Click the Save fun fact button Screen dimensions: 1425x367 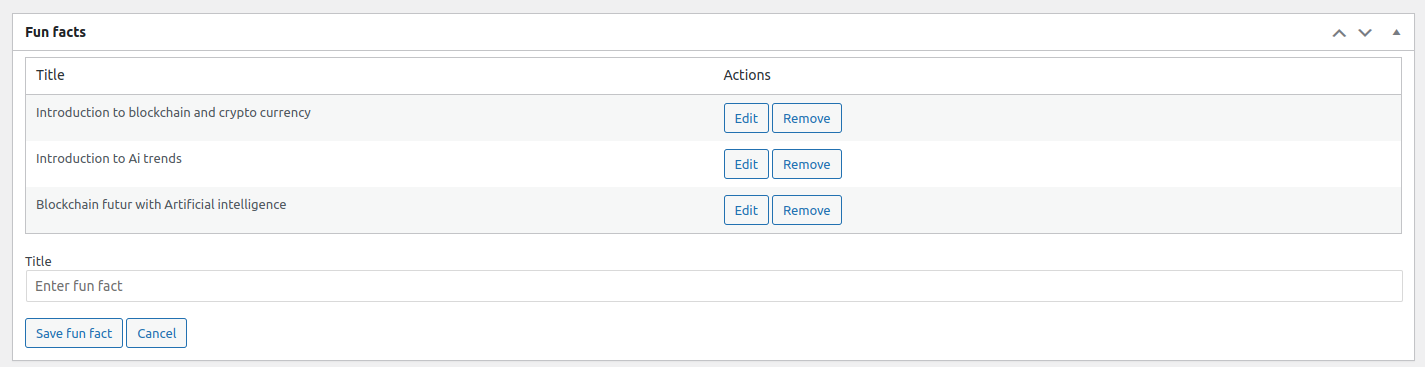(x=74, y=333)
